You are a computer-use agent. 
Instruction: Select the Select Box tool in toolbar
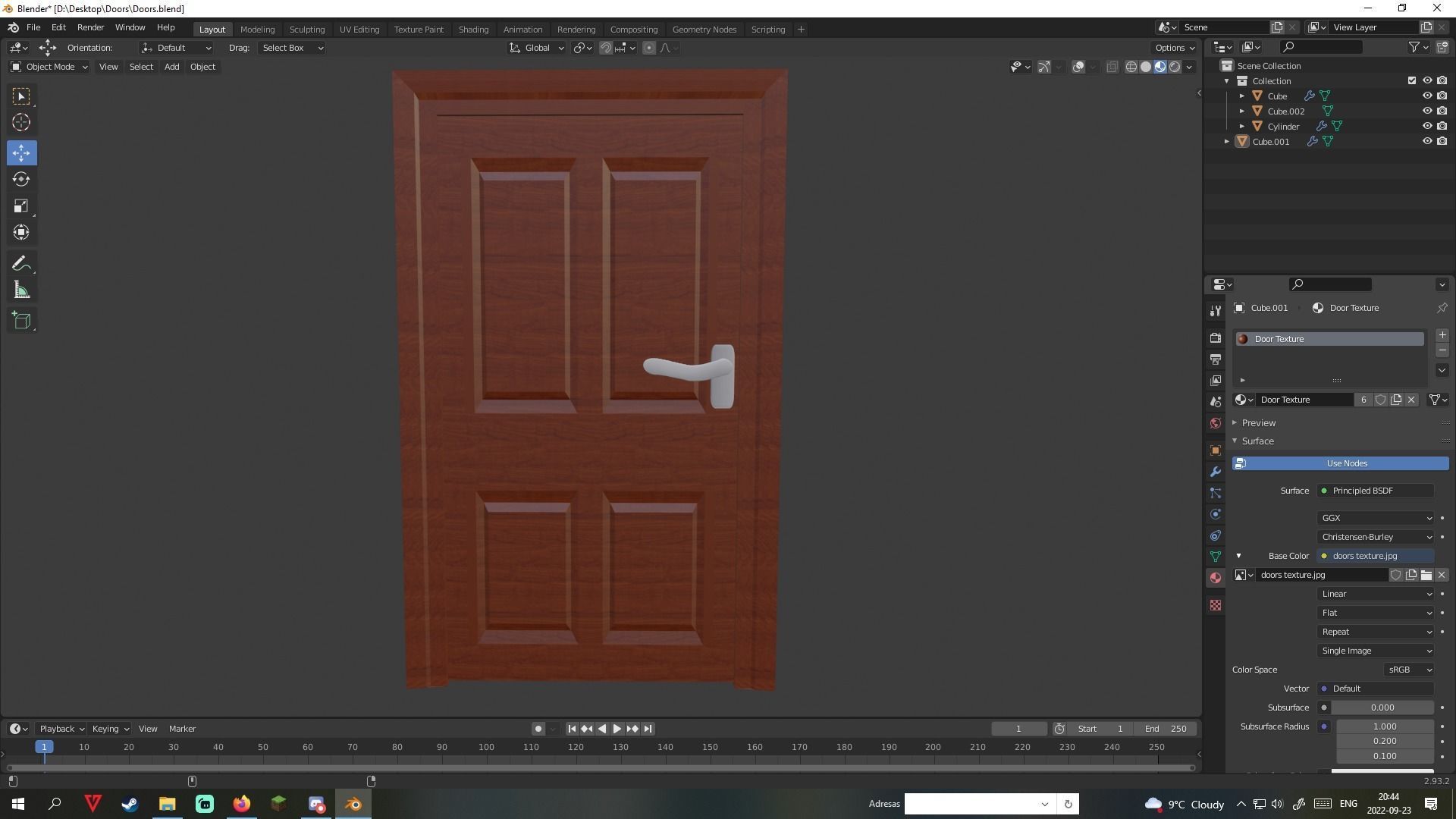(21, 96)
